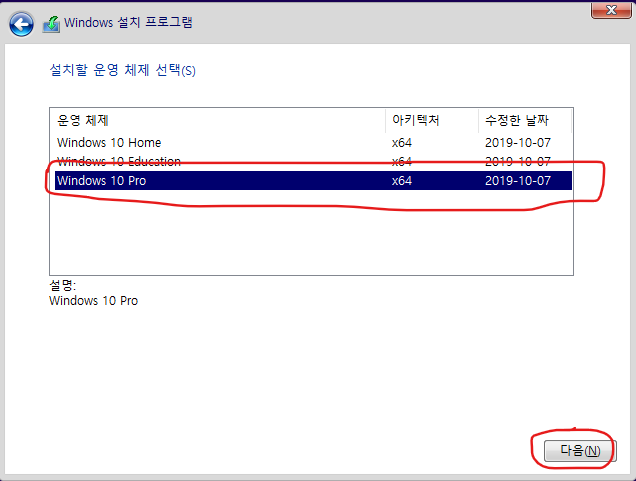Click the 설치할 운영 체제 선택(S) heading
The height and width of the screenshot is (481, 636).
(122, 70)
